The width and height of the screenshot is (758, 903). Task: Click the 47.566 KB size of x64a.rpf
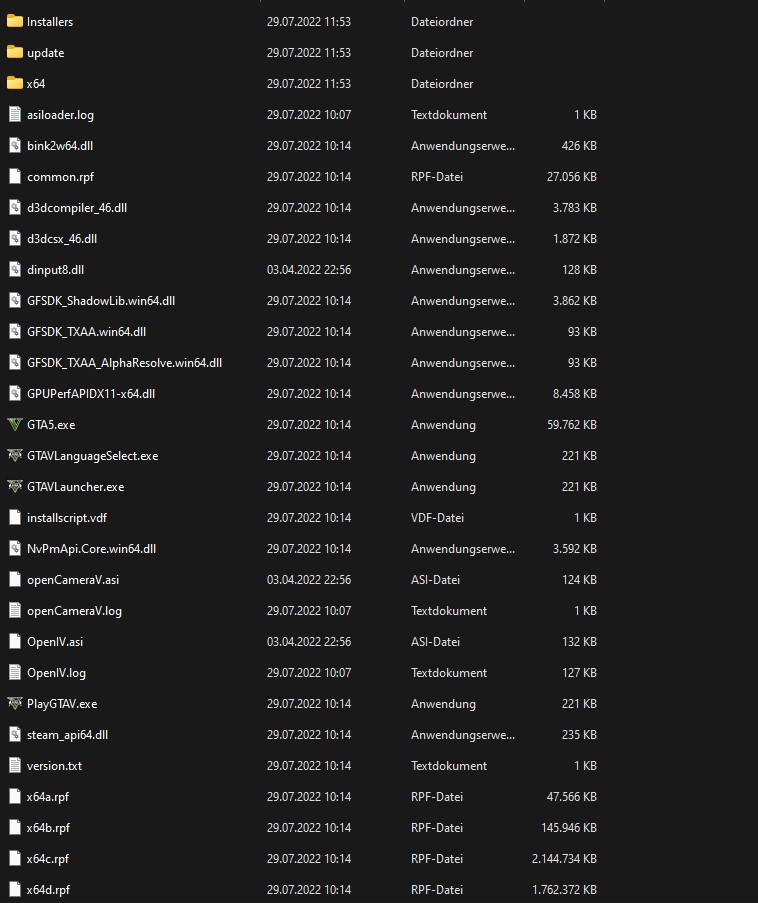tap(572, 797)
